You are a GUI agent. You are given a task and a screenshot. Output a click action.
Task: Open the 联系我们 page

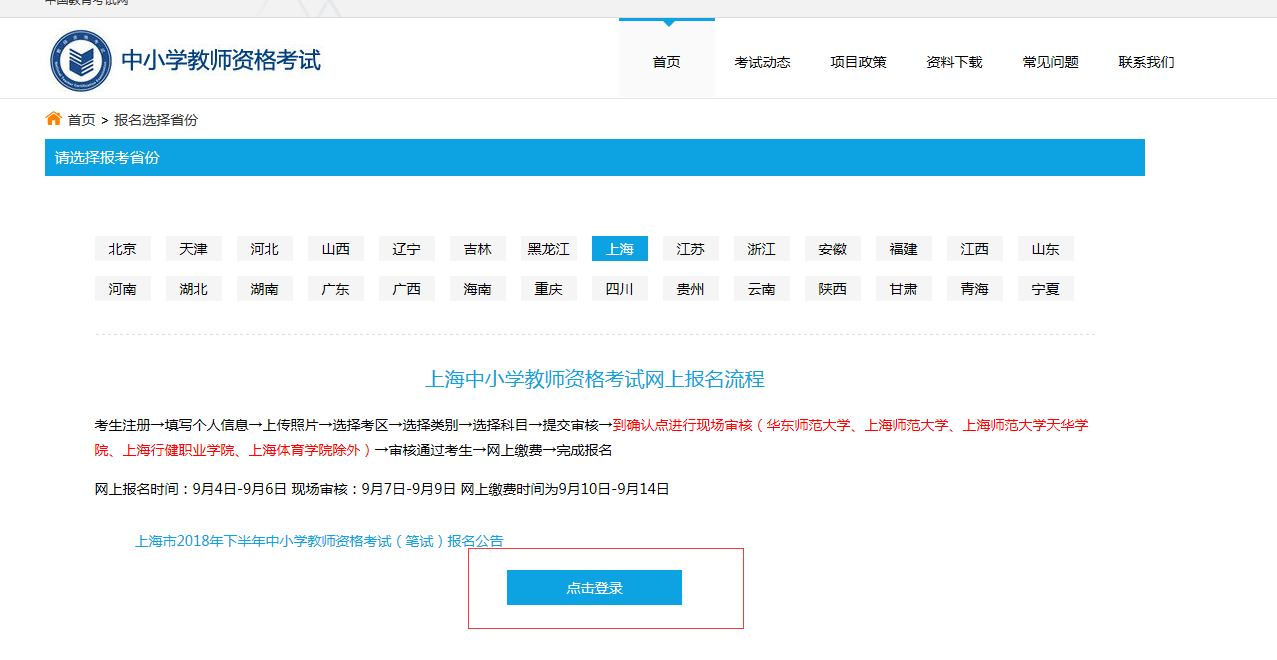pos(1146,62)
